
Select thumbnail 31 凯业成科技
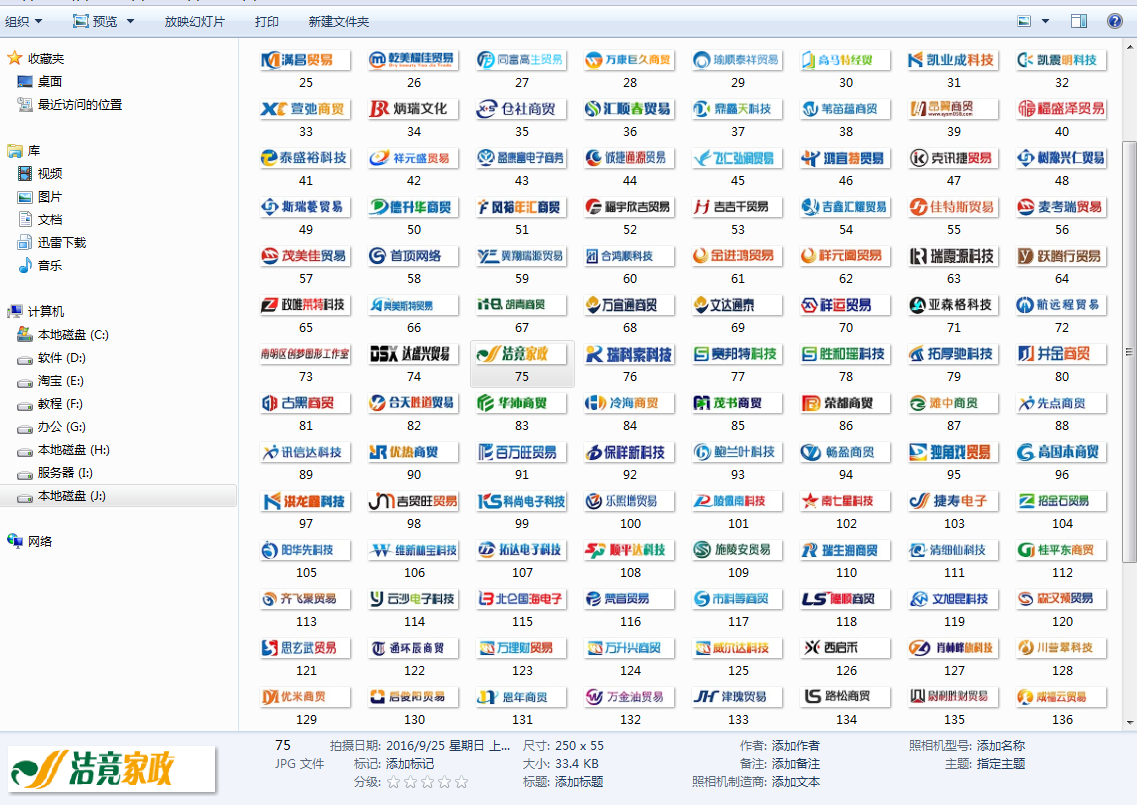point(954,60)
